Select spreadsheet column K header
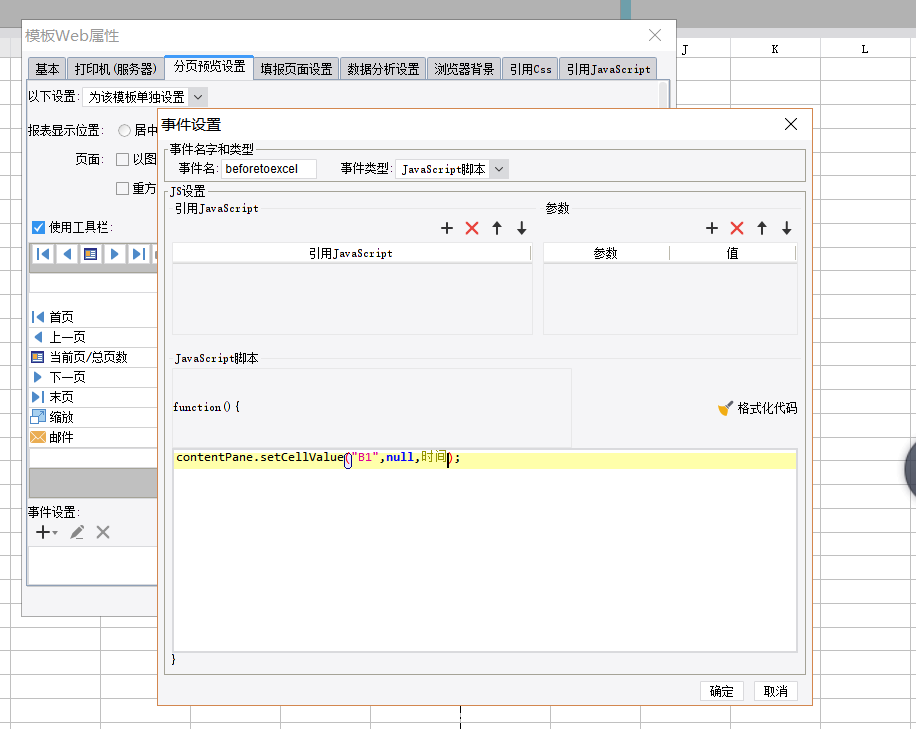916x729 pixels. coord(775,49)
